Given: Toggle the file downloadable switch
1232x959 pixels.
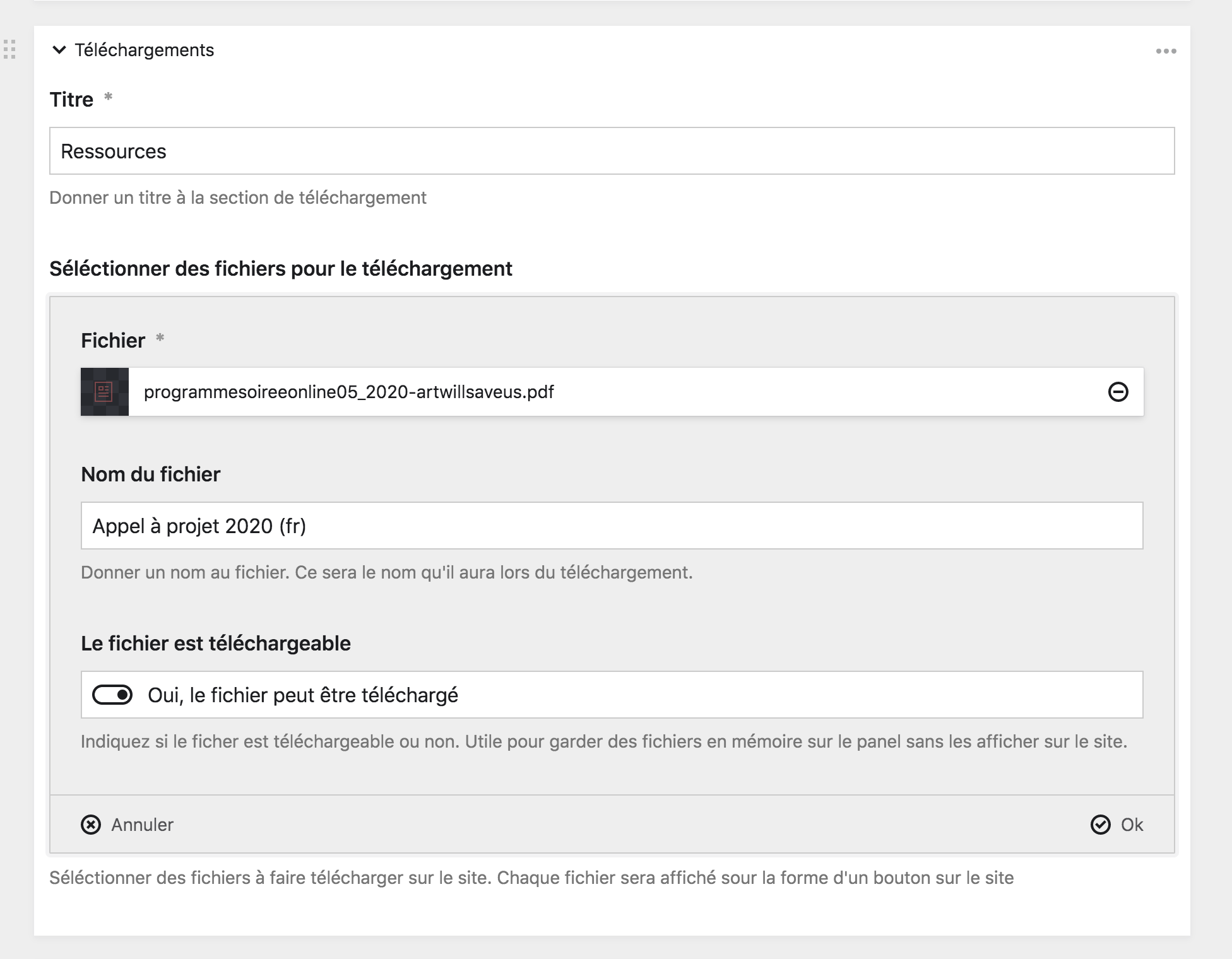Looking at the screenshot, I should [112, 695].
